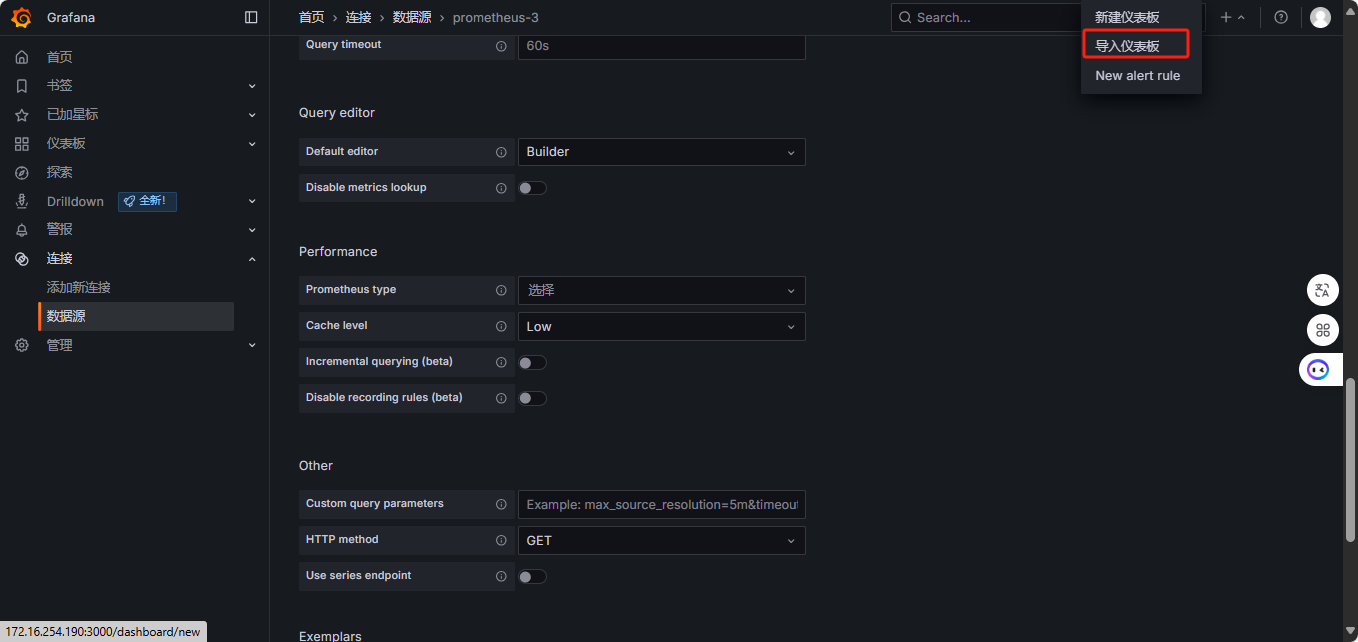Click the compass icon beside 探索
This screenshot has height=642, width=1358.
(x=22, y=172)
